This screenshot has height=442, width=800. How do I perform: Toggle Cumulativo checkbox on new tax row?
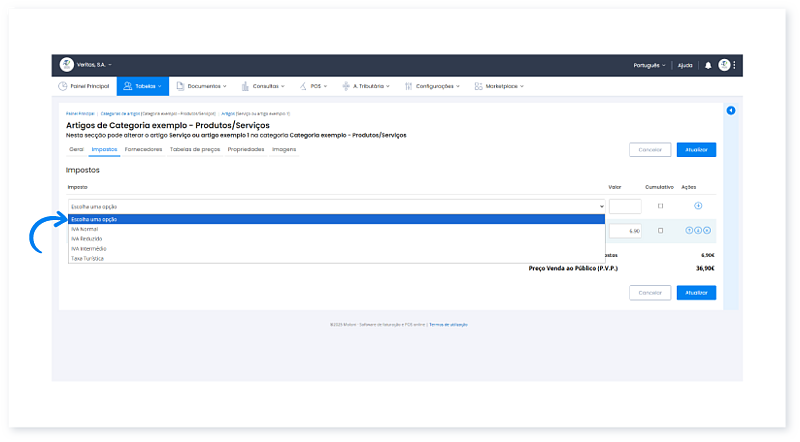pos(660,206)
